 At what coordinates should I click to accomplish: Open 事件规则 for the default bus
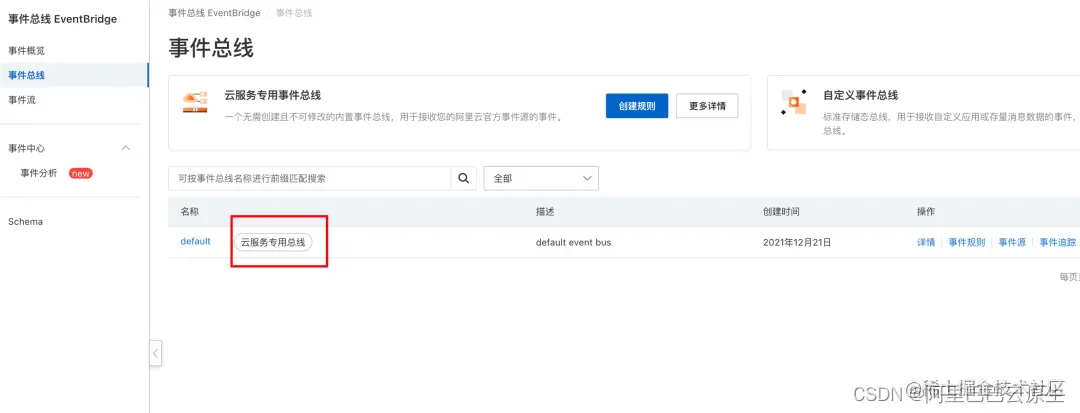click(967, 242)
